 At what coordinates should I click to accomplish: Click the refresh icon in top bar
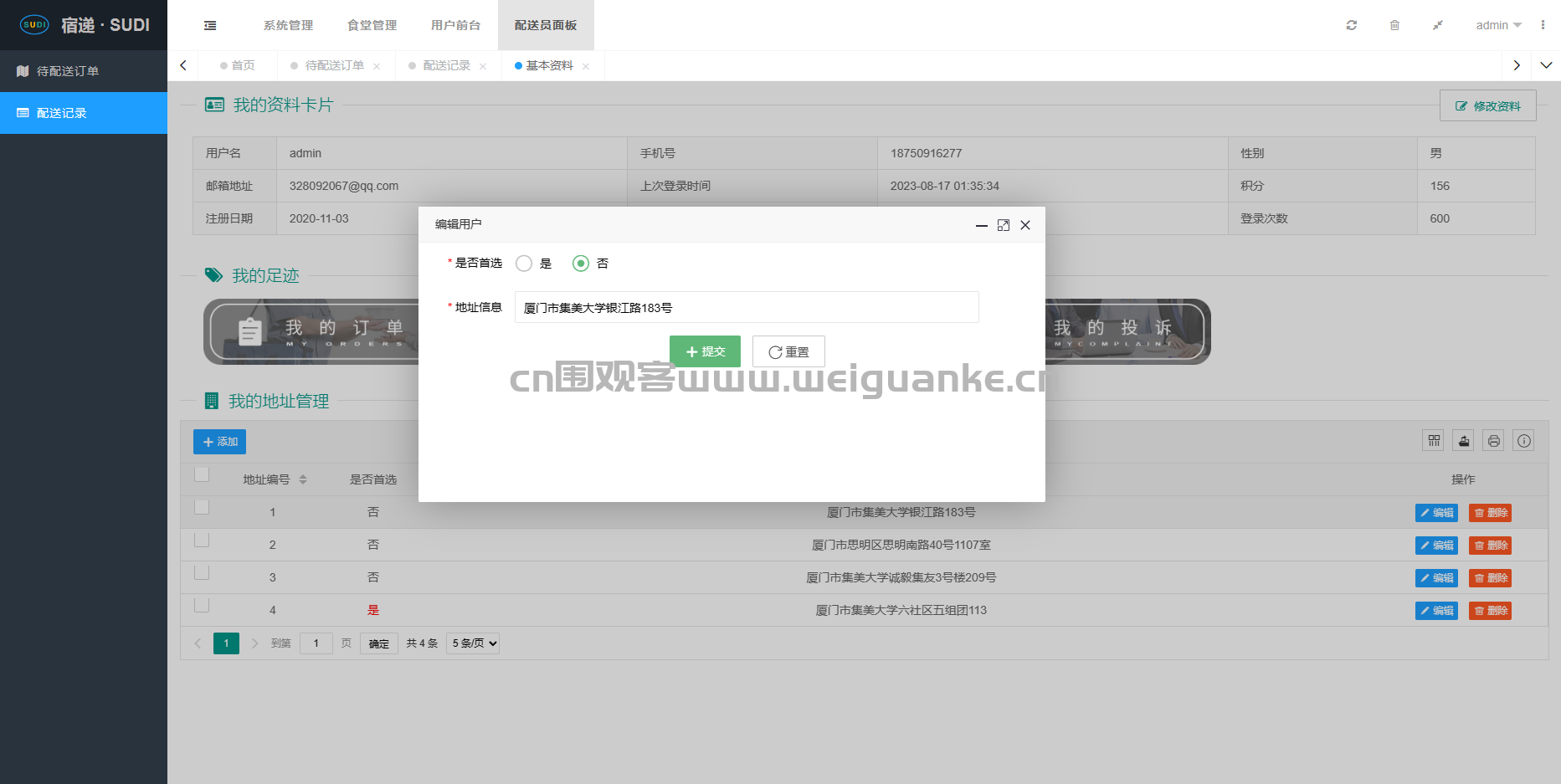click(1351, 25)
